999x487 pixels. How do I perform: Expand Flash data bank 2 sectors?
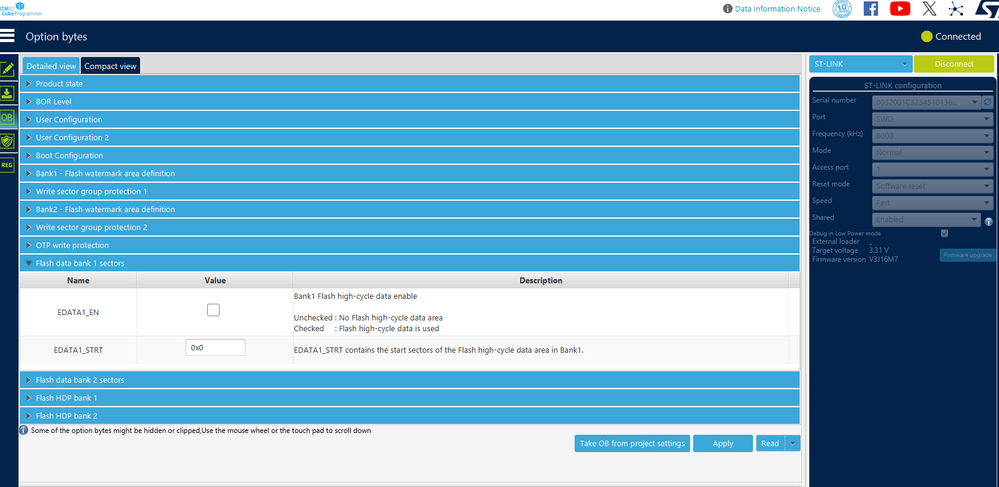tap(409, 379)
